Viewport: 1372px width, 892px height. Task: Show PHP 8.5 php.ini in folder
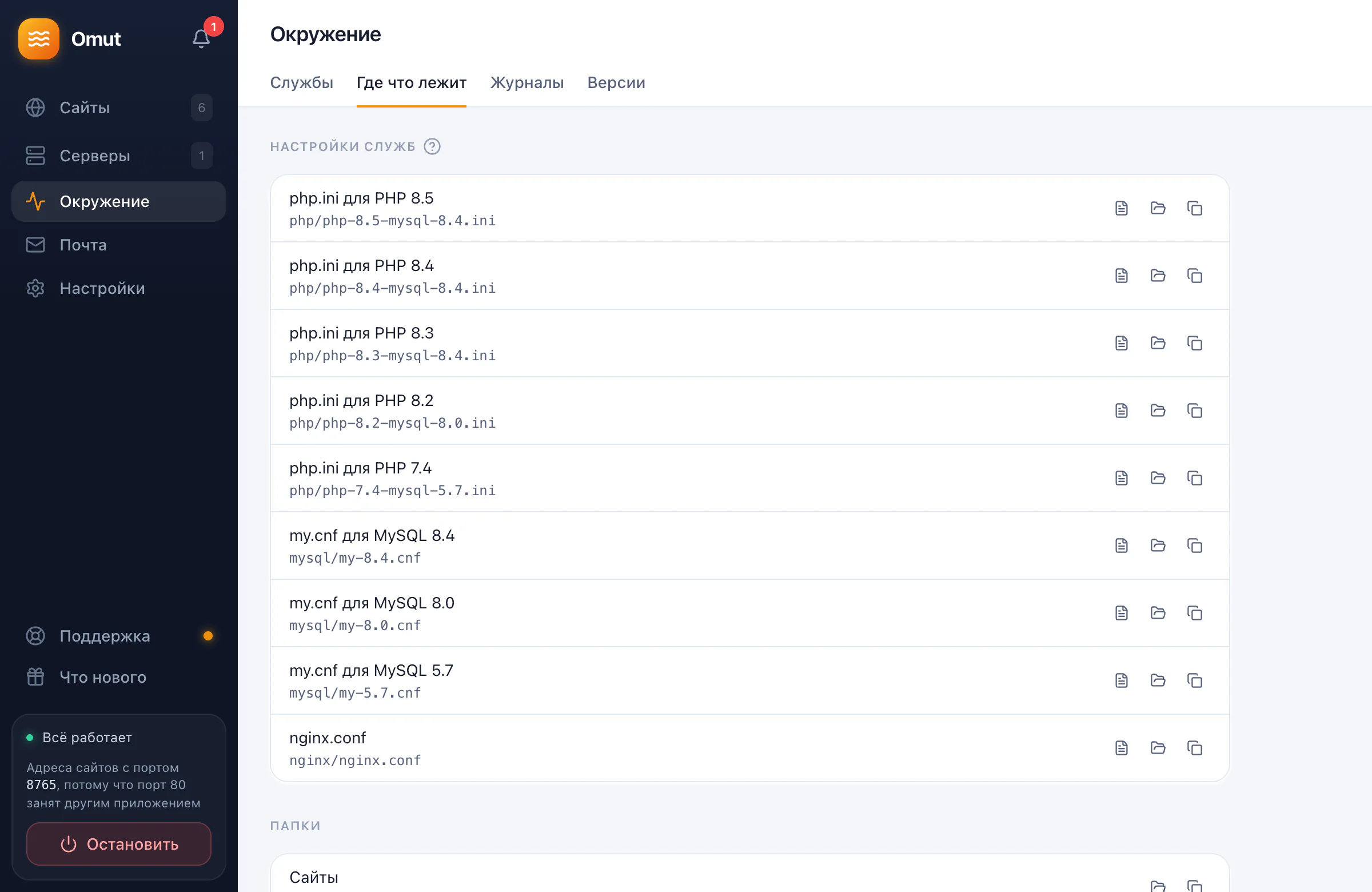(1158, 208)
